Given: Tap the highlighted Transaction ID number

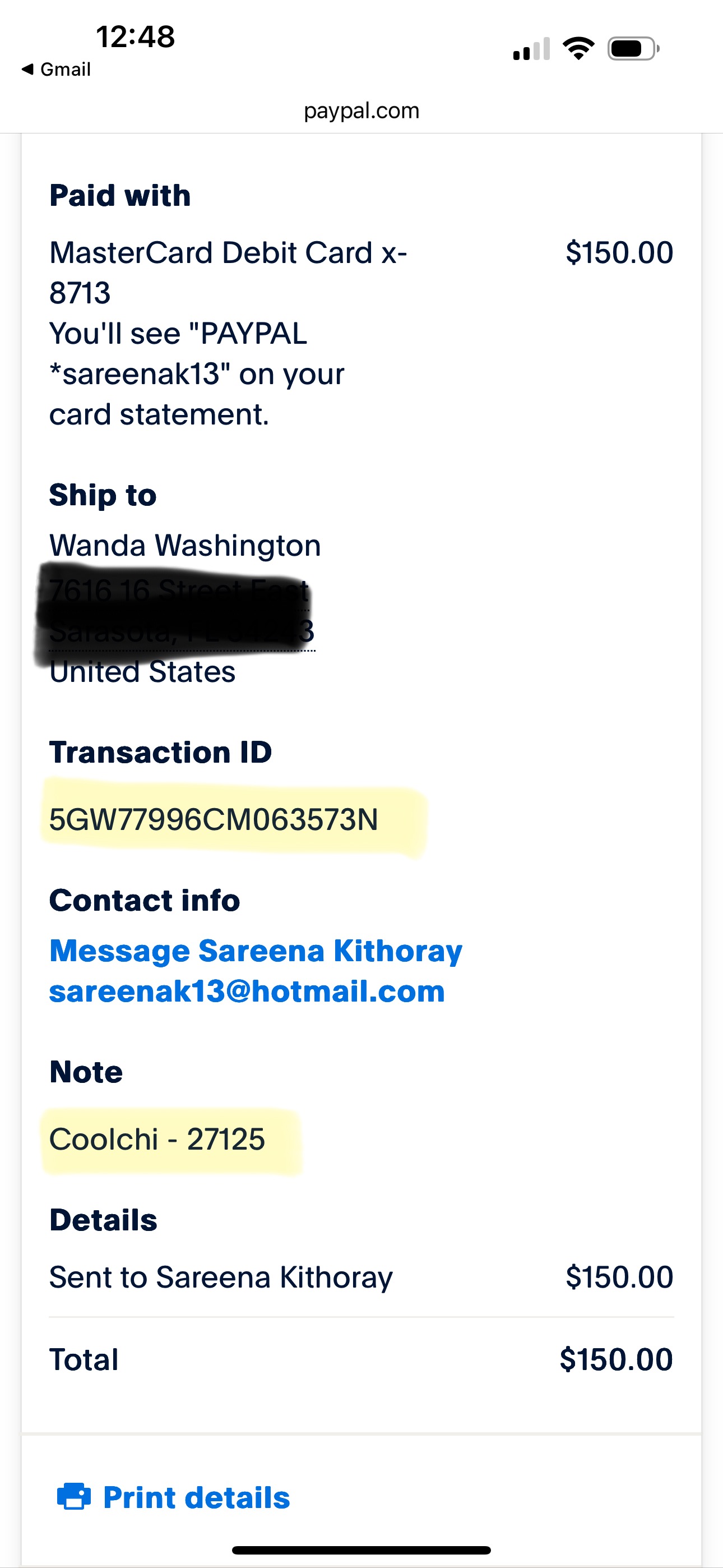Looking at the screenshot, I should click(x=214, y=819).
